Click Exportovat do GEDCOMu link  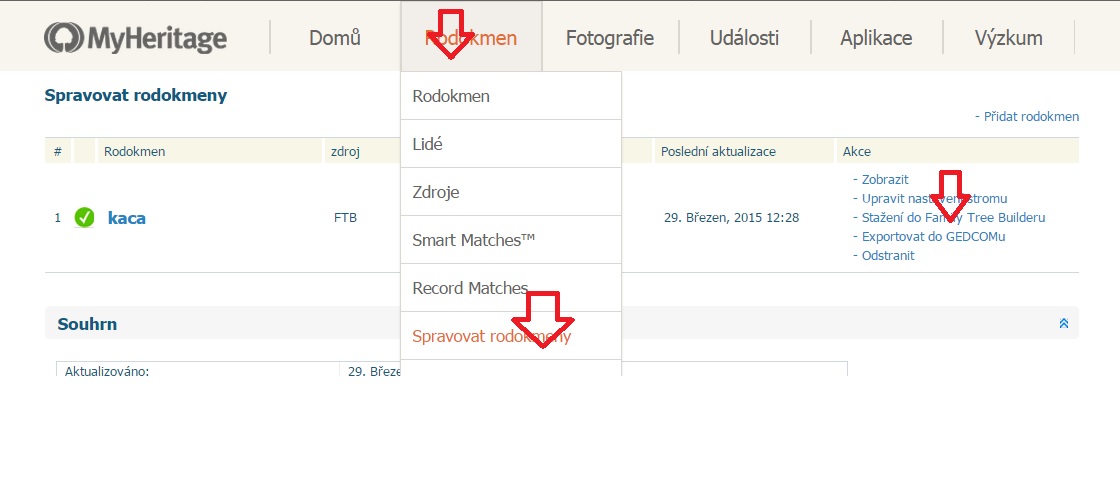tap(933, 236)
